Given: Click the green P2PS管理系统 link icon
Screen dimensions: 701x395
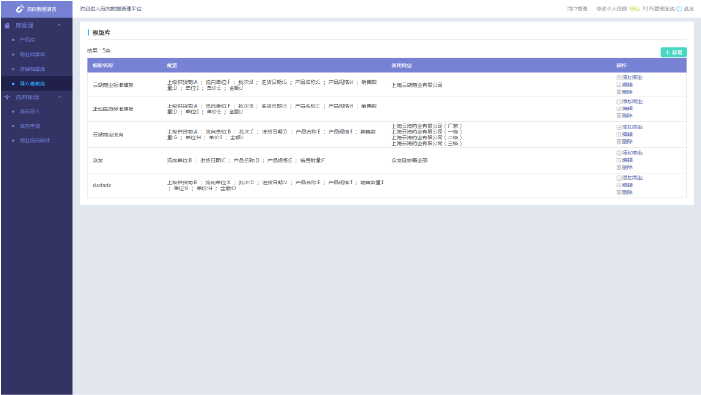Looking at the screenshot, I should coord(634,8).
